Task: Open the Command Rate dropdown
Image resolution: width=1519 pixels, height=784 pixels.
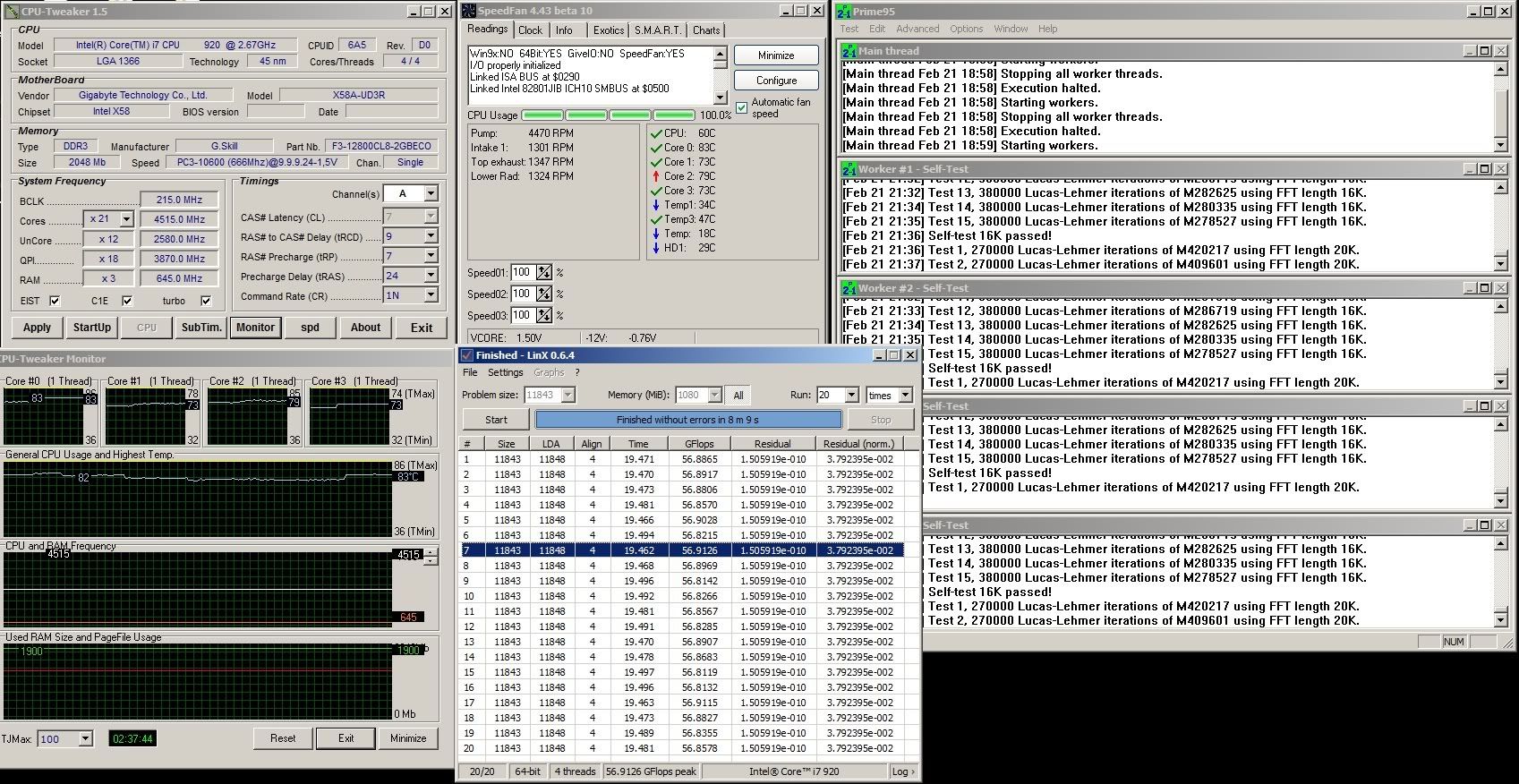Action: click(431, 295)
